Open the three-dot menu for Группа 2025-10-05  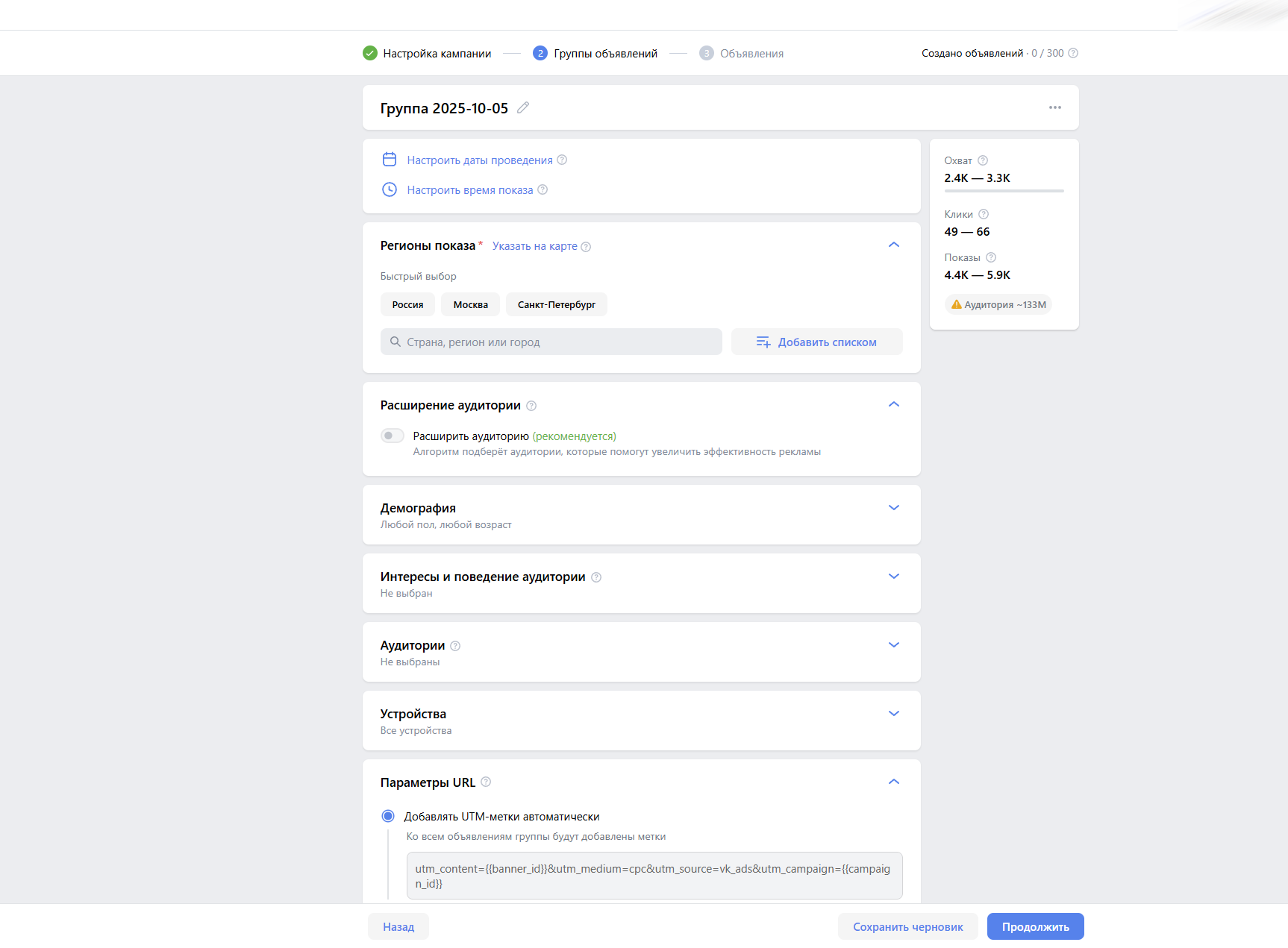(x=1055, y=107)
